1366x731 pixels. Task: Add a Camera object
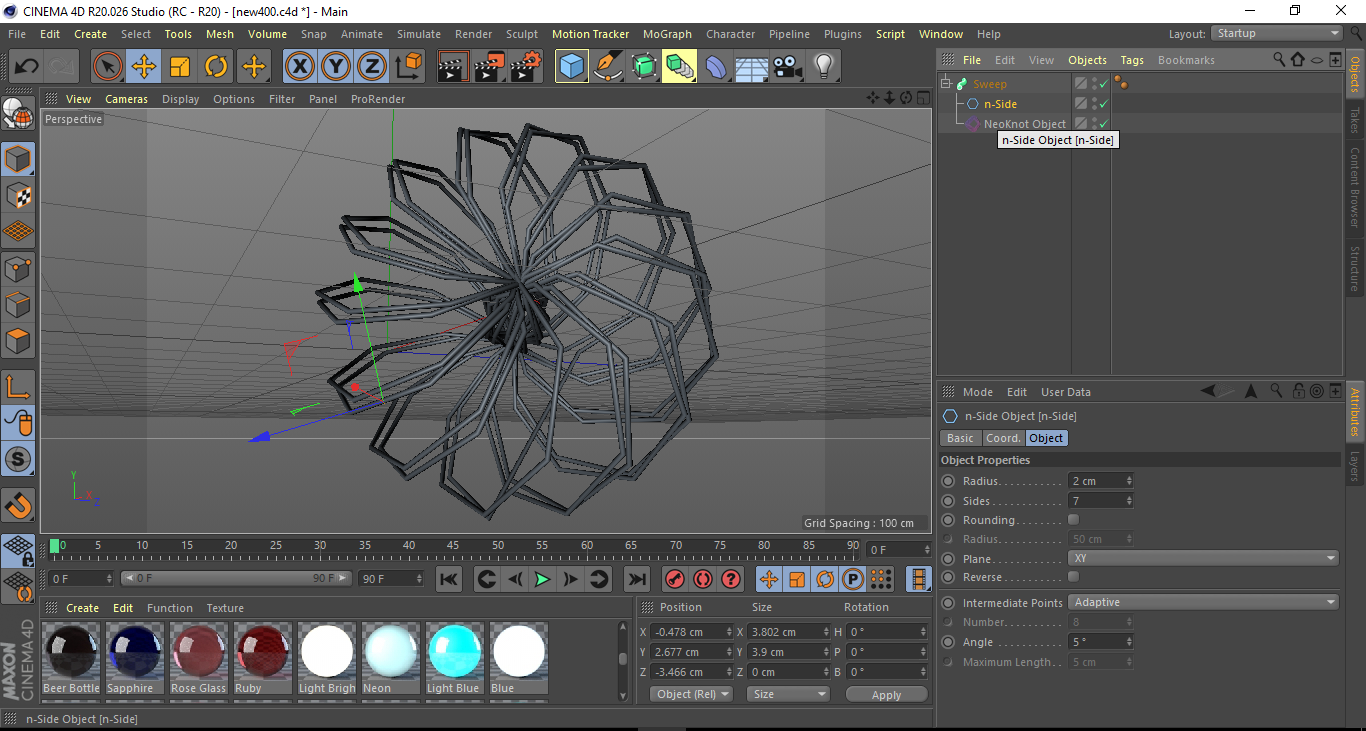[x=787, y=67]
